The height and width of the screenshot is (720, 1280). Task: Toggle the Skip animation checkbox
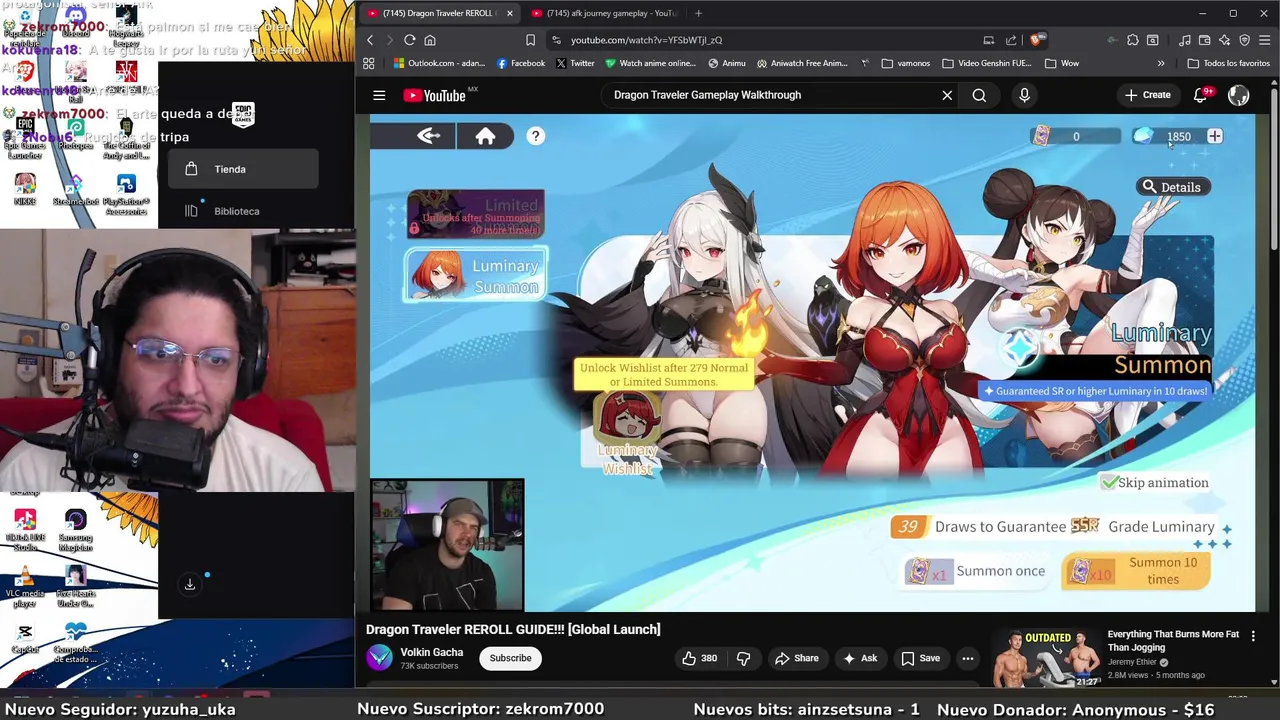tap(1109, 483)
